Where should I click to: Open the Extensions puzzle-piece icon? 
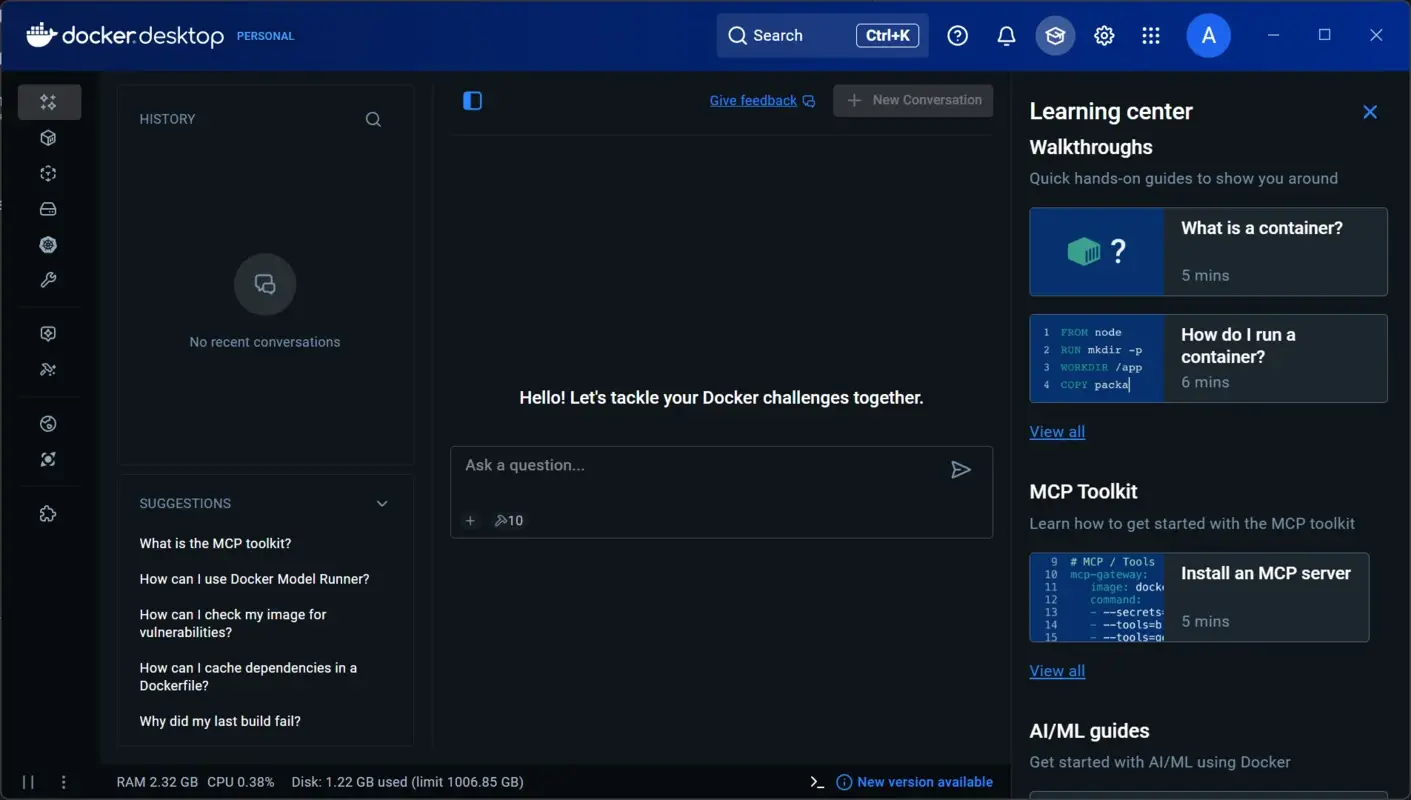[x=47, y=513]
